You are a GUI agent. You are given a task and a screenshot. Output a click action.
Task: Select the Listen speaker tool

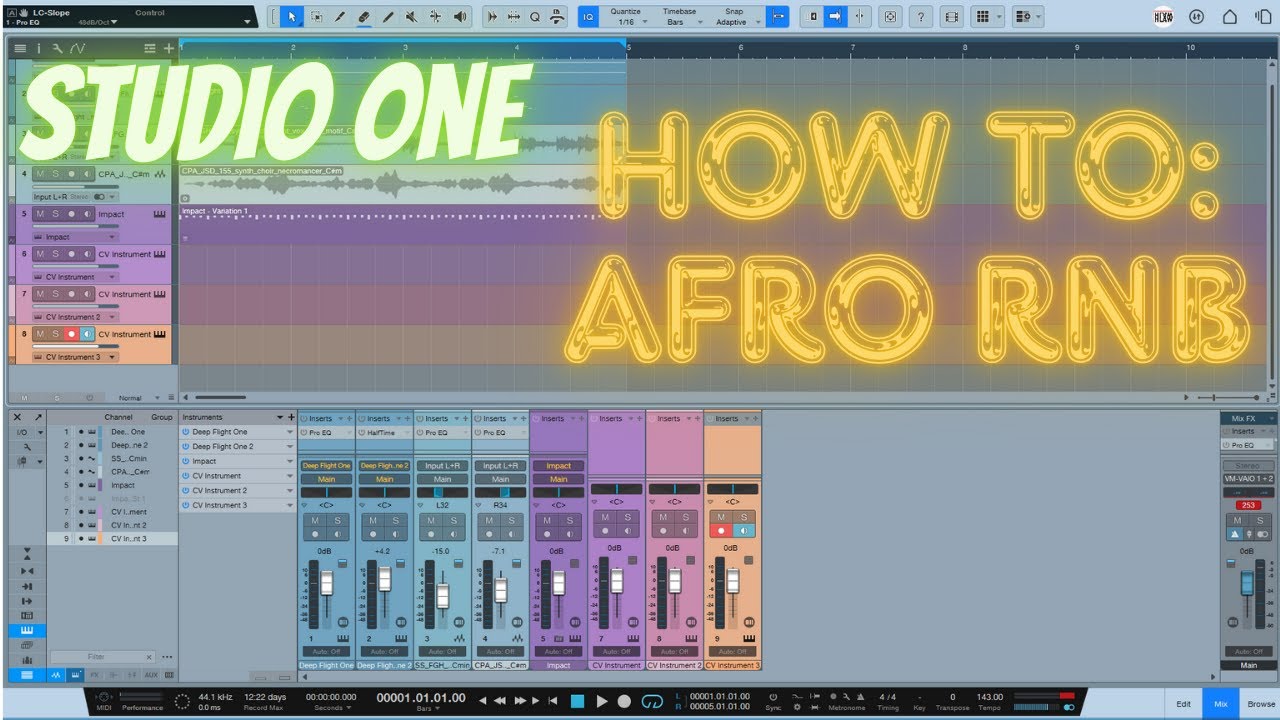(460, 17)
